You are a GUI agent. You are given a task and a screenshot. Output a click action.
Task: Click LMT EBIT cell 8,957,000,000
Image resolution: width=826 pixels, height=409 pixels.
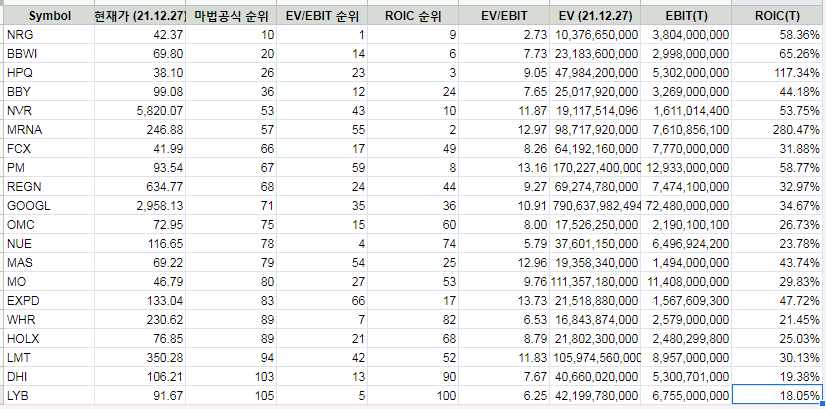tap(686, 357)
